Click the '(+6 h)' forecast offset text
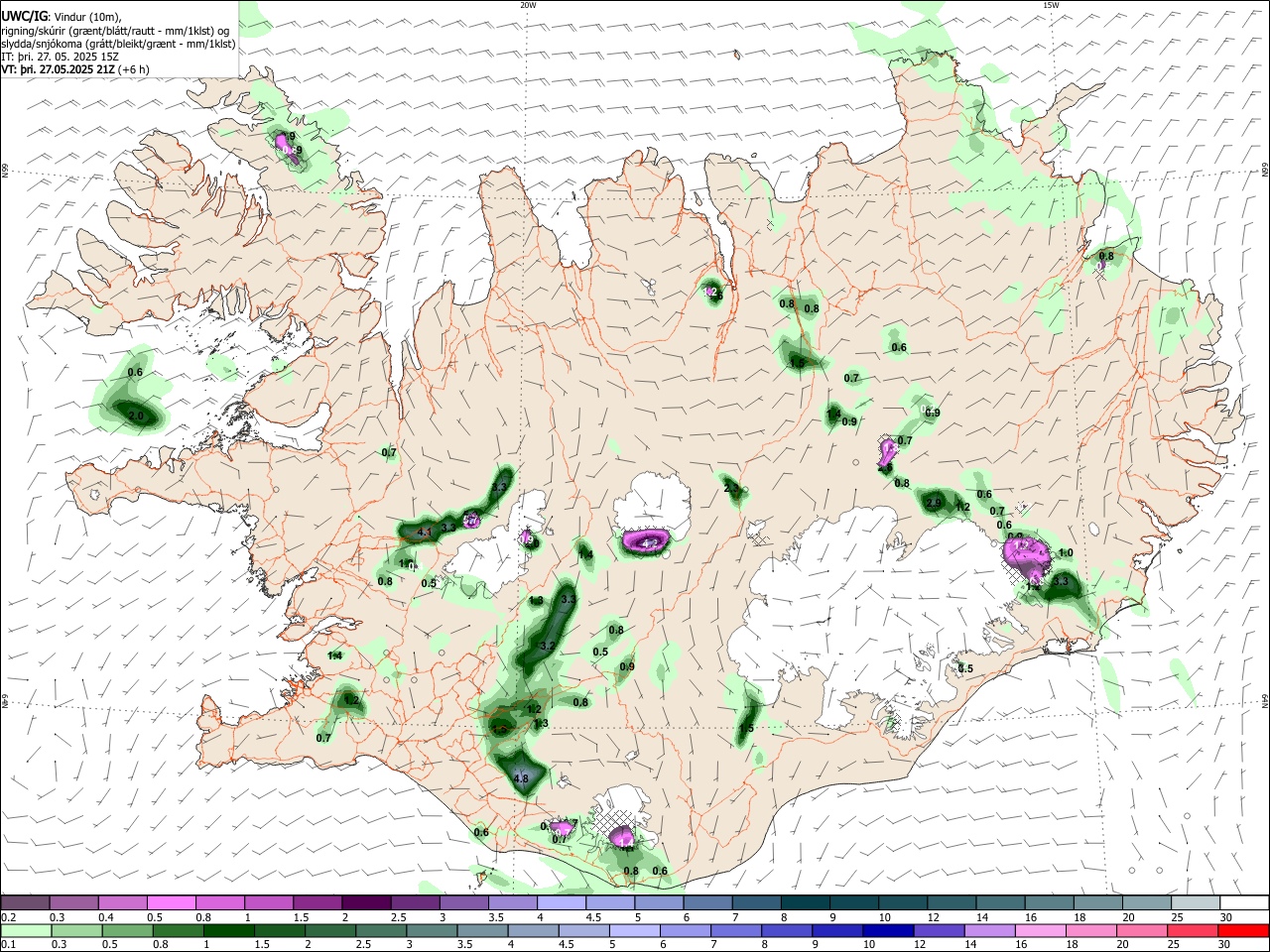1270x952 pixels. (x=134, y=69)
